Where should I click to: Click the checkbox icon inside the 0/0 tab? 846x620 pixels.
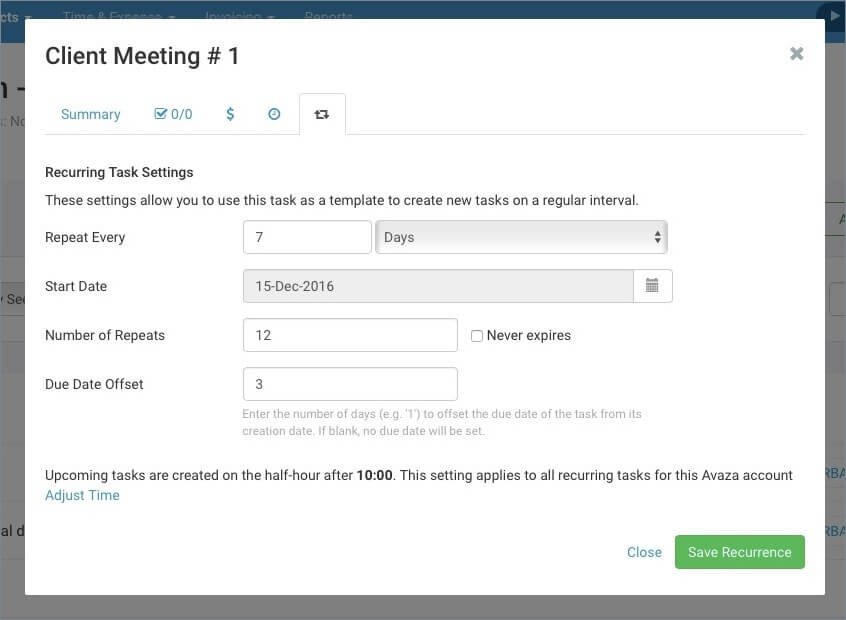(160, 113)
